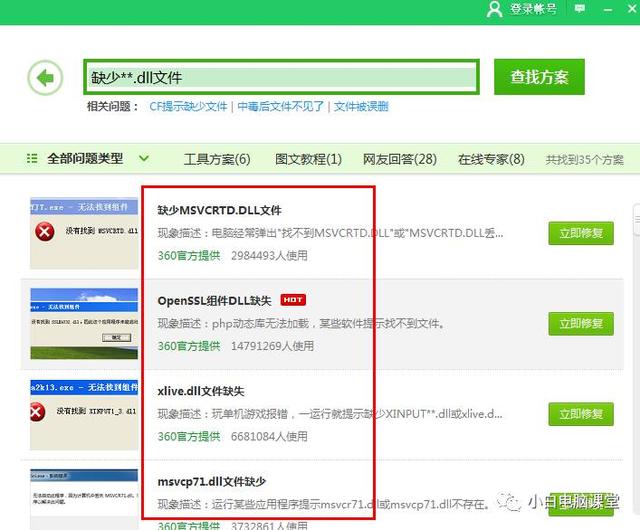Click 立即修复 for xlive.dll entry
Image resolution: width=640 pixels, height=530 pixels.
pos(581,414)
